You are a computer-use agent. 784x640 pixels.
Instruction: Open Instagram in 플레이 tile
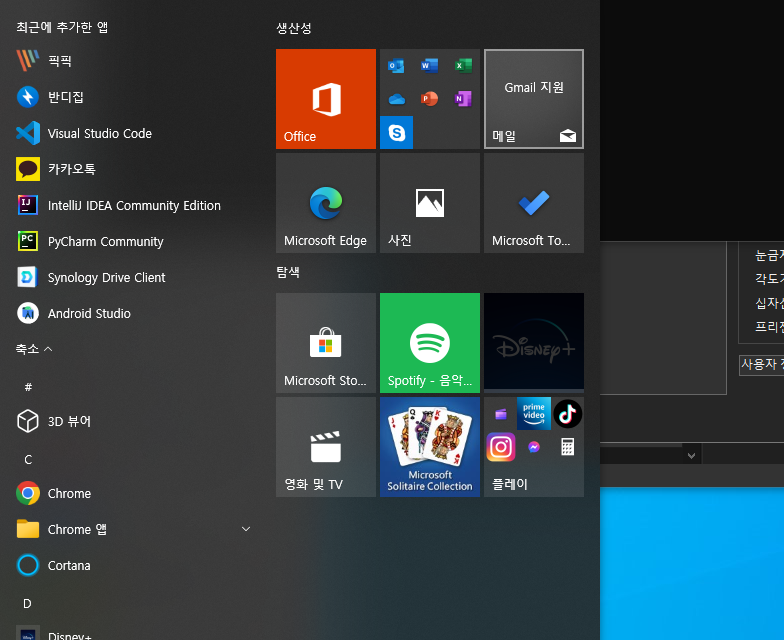pyautogui.click(x=500, y=447)
